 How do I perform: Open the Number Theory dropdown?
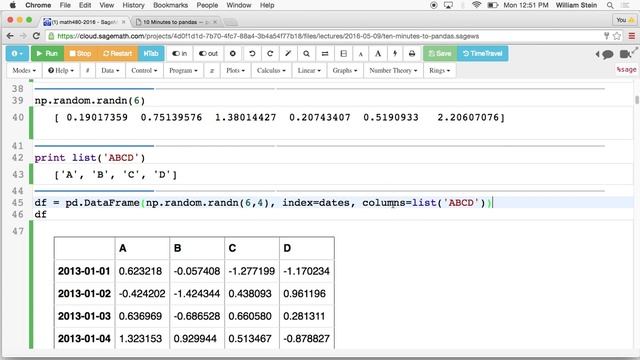pos(393,70)
